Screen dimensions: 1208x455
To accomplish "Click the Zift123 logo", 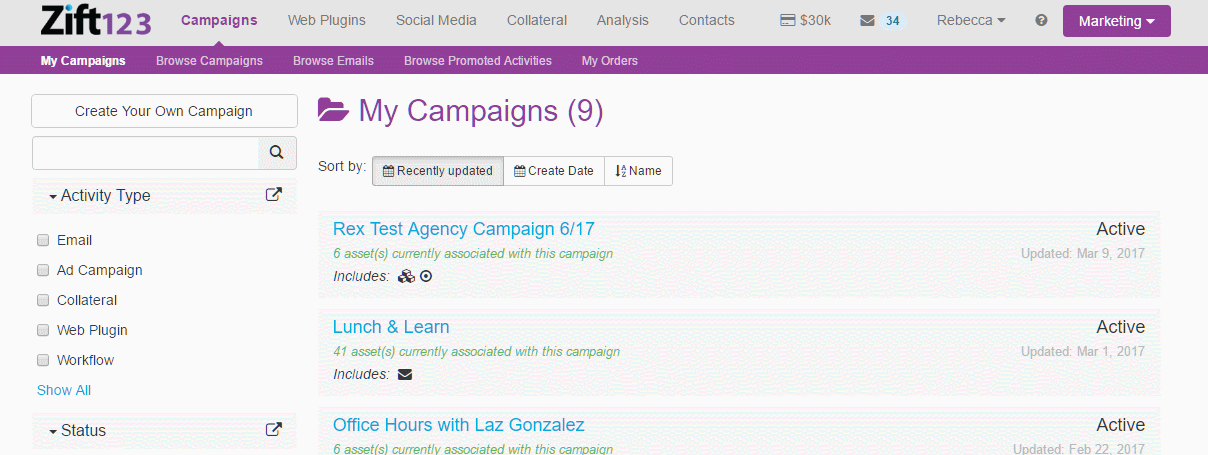I will pyautogui.click(x=96, y=20).
